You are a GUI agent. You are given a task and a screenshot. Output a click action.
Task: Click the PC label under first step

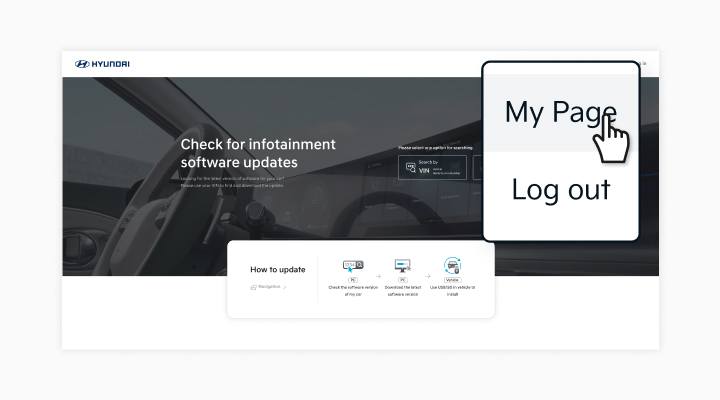[x=353, y=280]
